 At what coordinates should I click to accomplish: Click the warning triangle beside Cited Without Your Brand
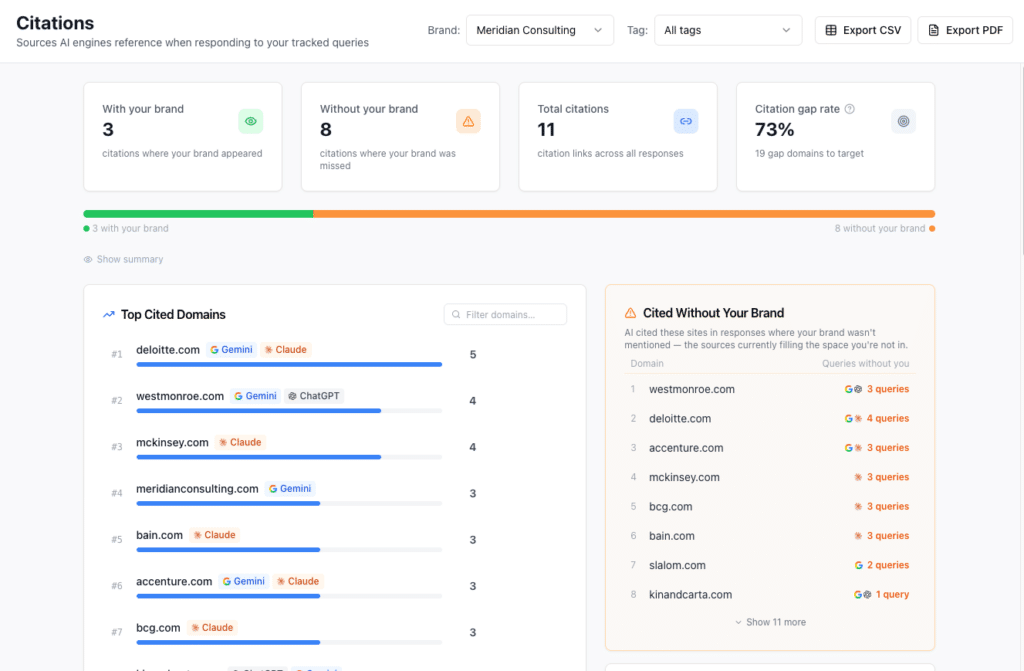tap(630, 313)
